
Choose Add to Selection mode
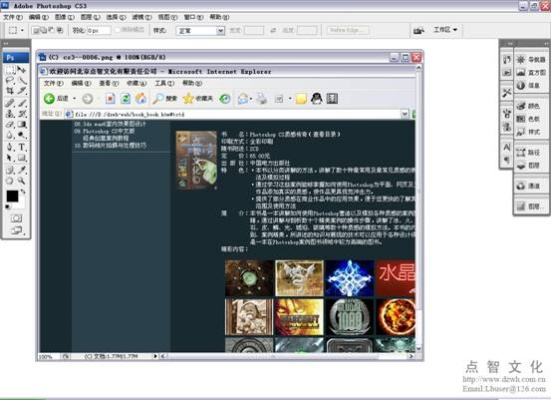(x=44, y=31)
